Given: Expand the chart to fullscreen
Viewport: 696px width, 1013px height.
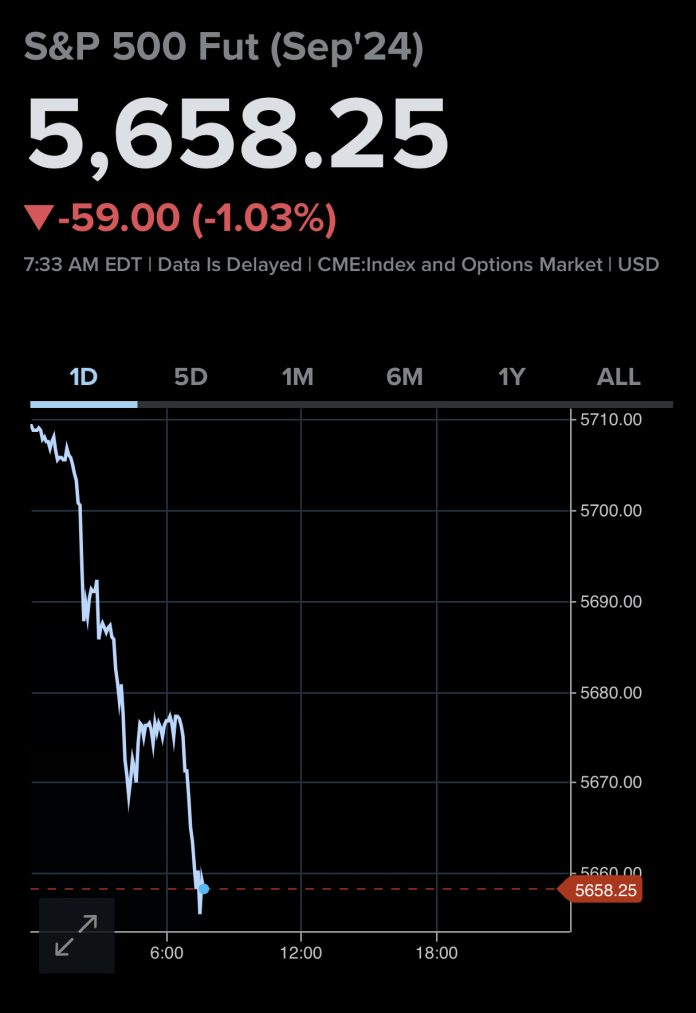Looking at the screenshot, I should (x=76, y=935).
